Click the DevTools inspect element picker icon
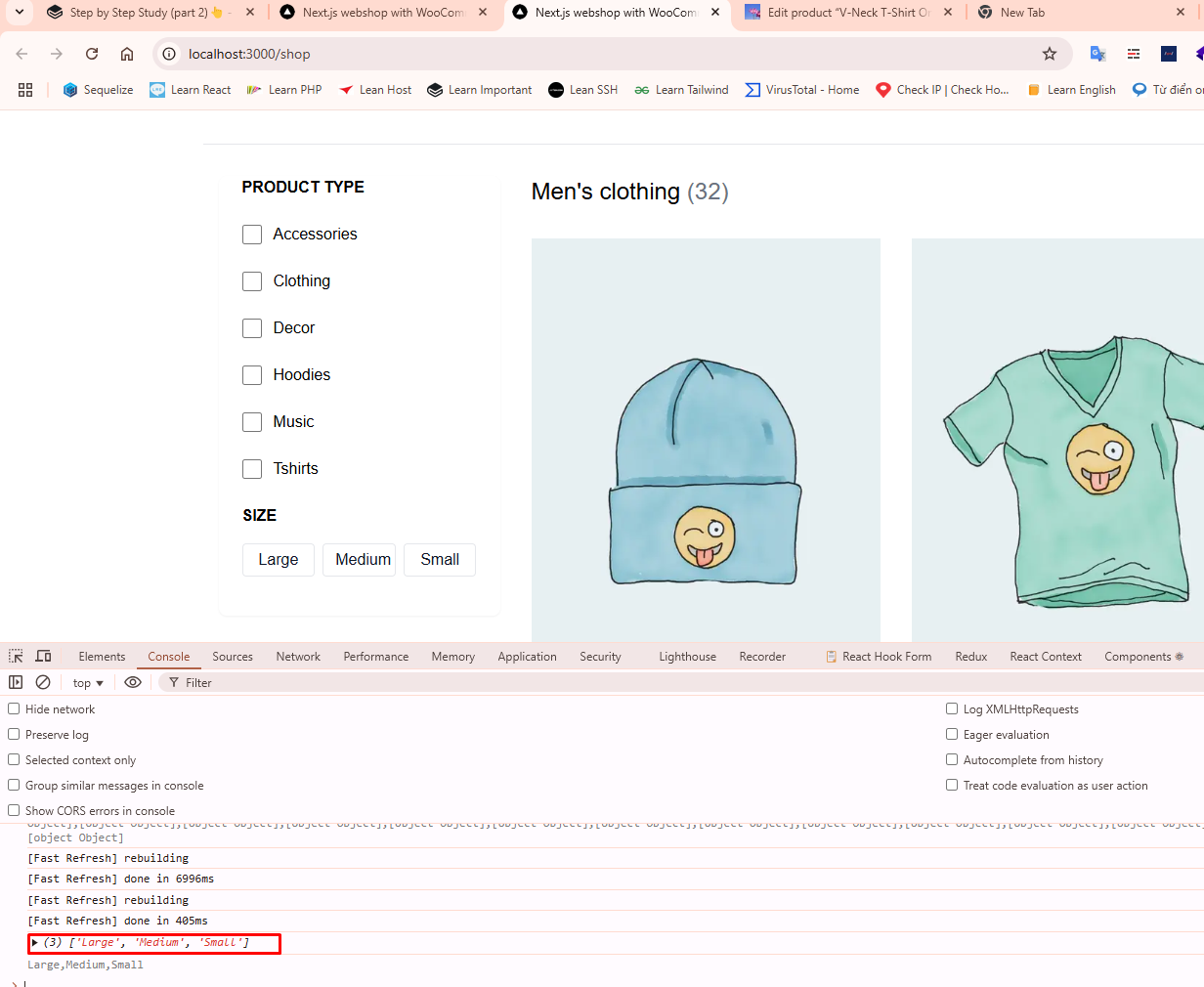 point(16,657)
